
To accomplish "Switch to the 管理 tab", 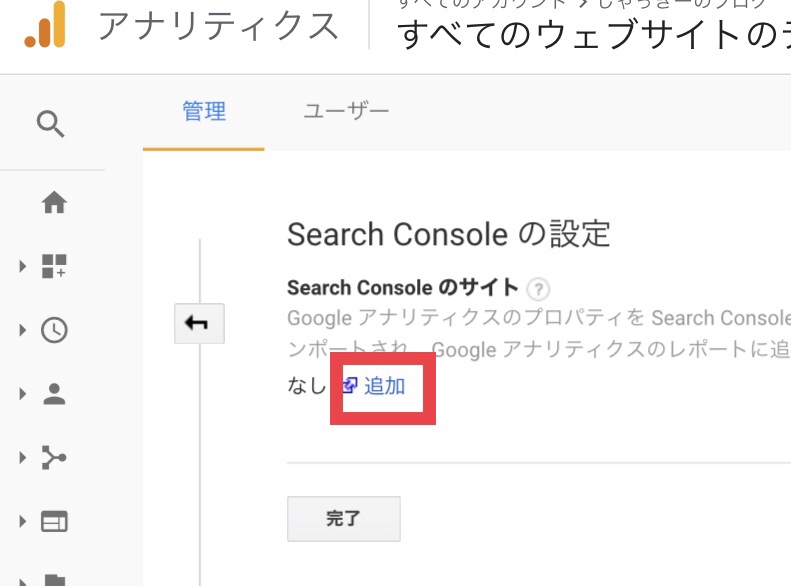I will pyautogui.click(x=204, y=111).
